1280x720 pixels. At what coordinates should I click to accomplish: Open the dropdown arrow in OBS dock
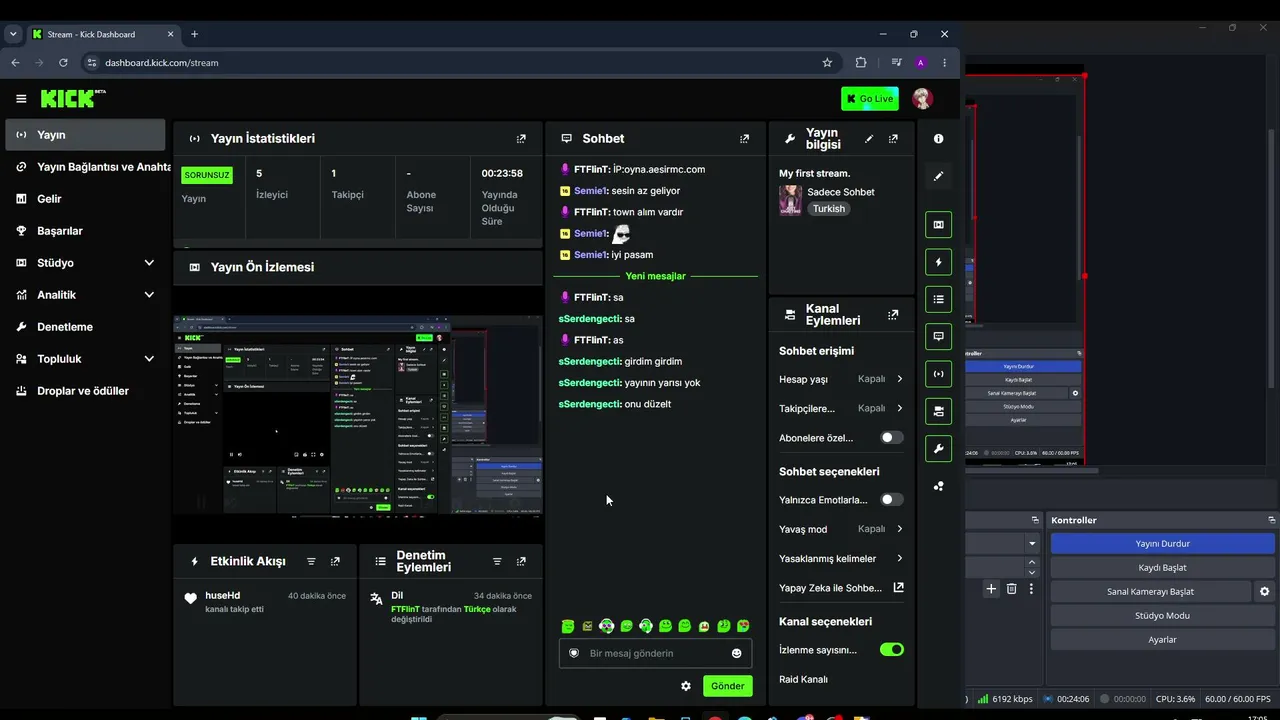click(x=1032, y=544)
